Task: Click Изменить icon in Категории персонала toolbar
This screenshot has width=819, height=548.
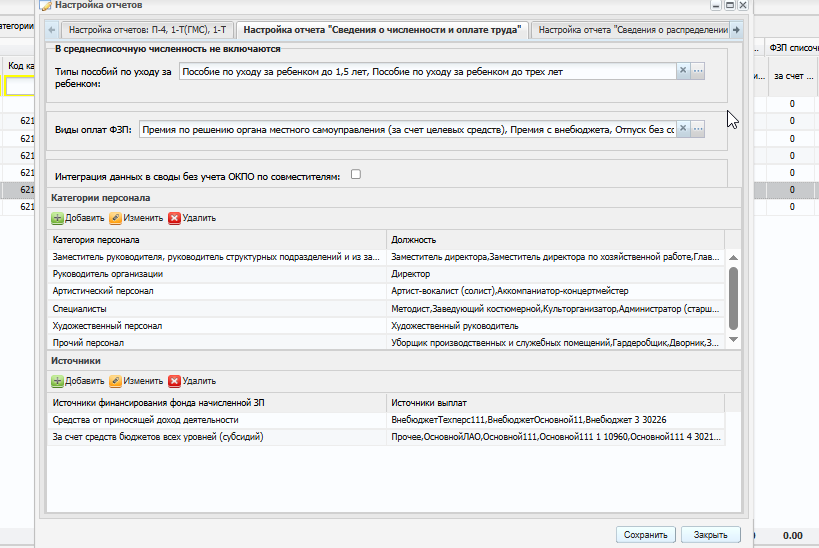Action: (116, 218)
